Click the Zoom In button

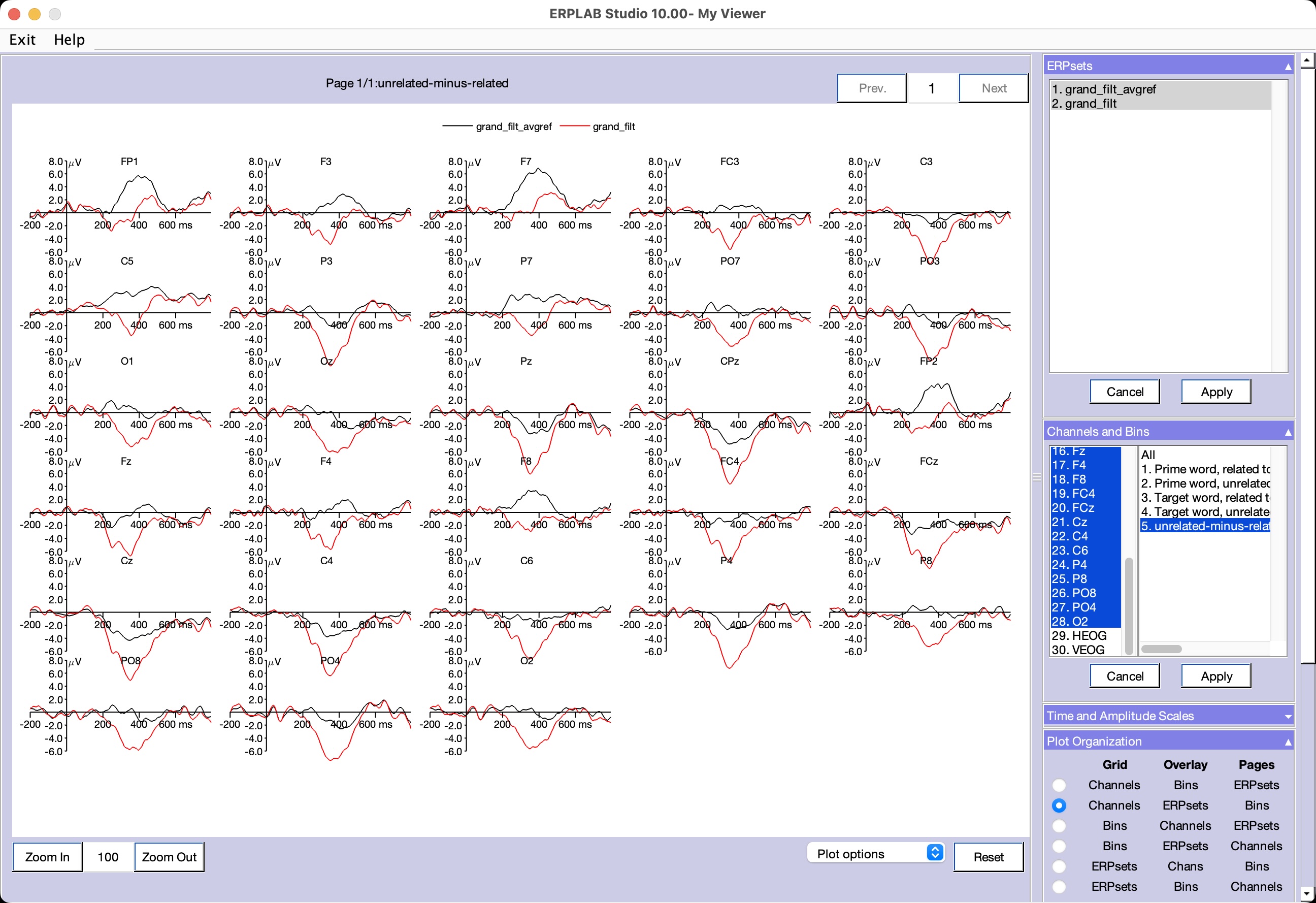pyautogui.click(x=48, y=857)
